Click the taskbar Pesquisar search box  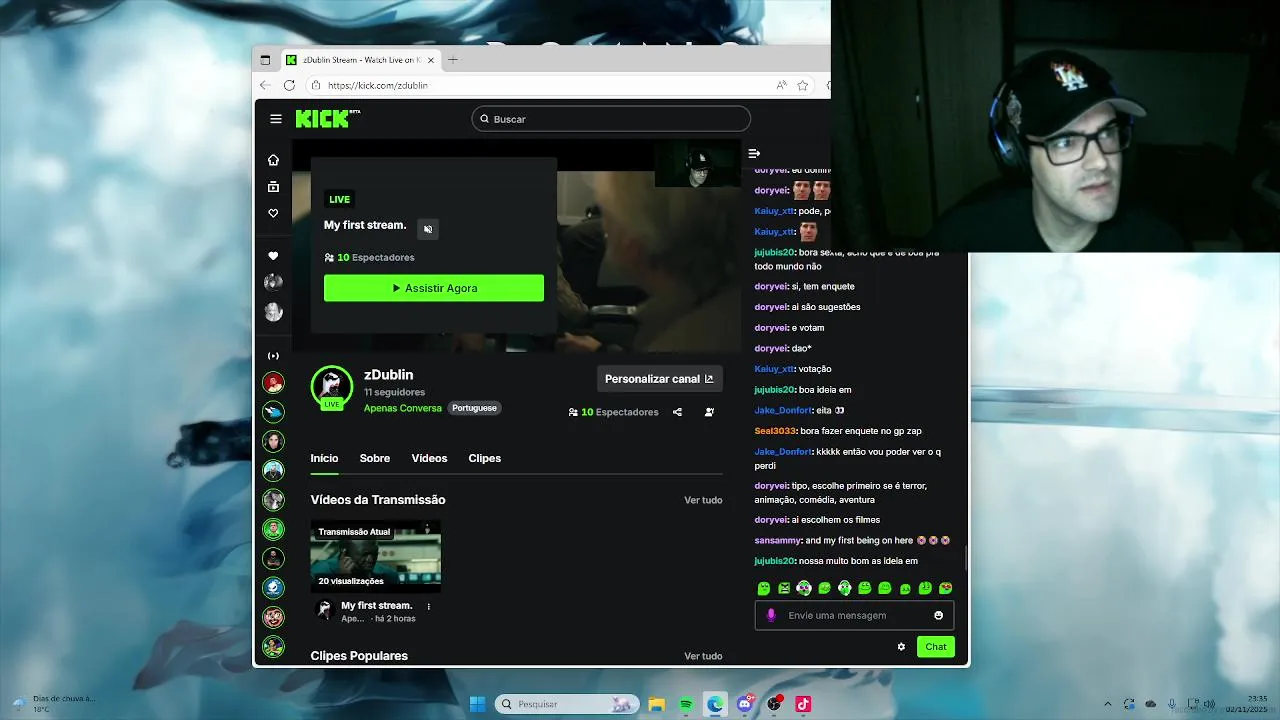tap(567, 704)
